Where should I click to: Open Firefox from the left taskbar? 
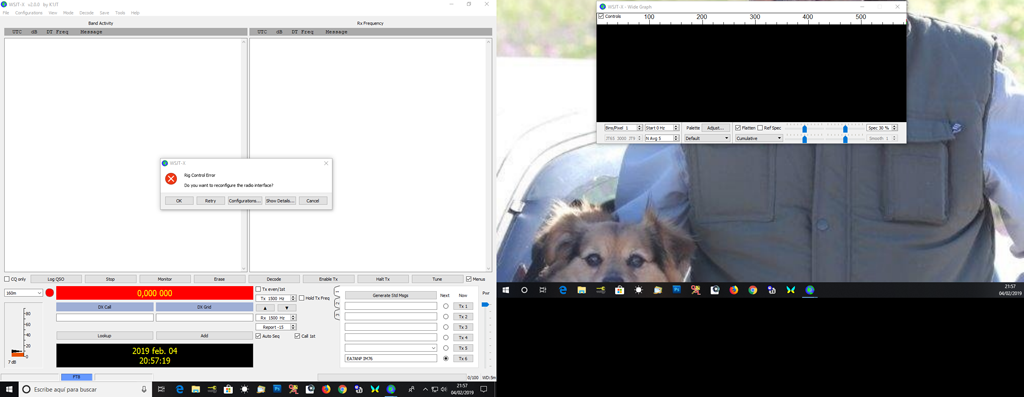pos(326,389)
